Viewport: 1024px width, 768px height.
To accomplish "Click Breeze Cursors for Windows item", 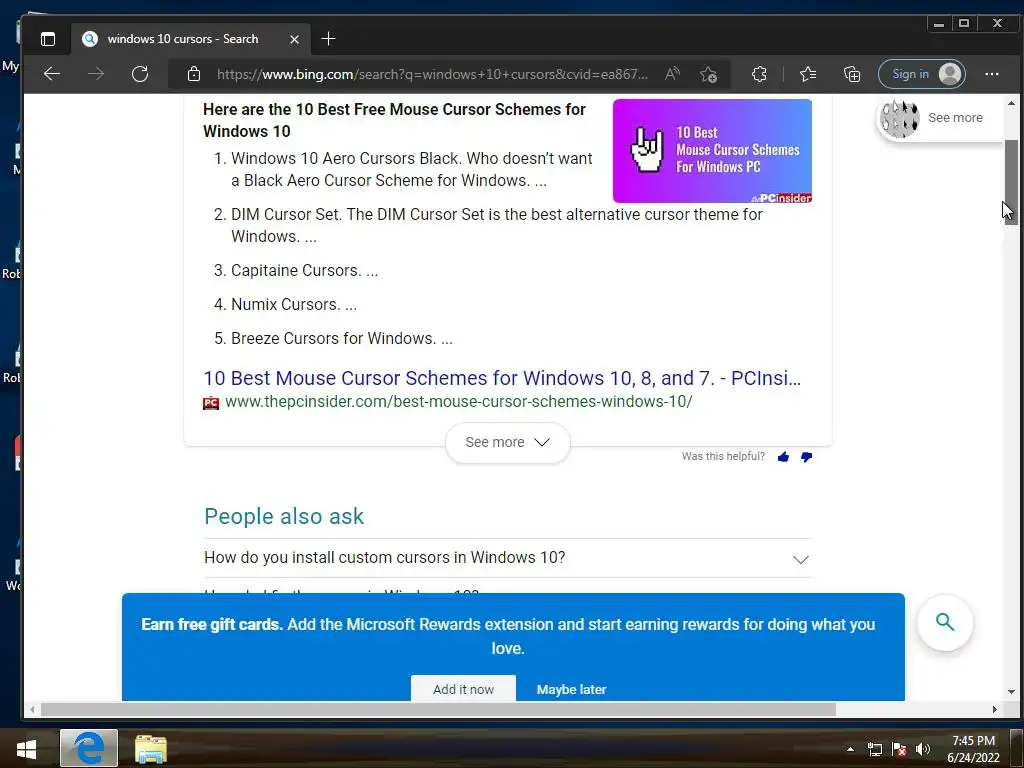I will click(342, 338).
